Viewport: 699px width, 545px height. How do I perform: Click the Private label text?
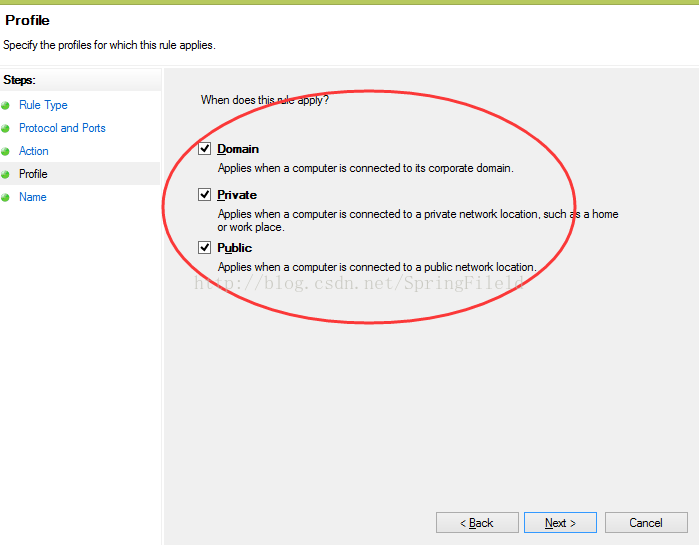[237, 195]
